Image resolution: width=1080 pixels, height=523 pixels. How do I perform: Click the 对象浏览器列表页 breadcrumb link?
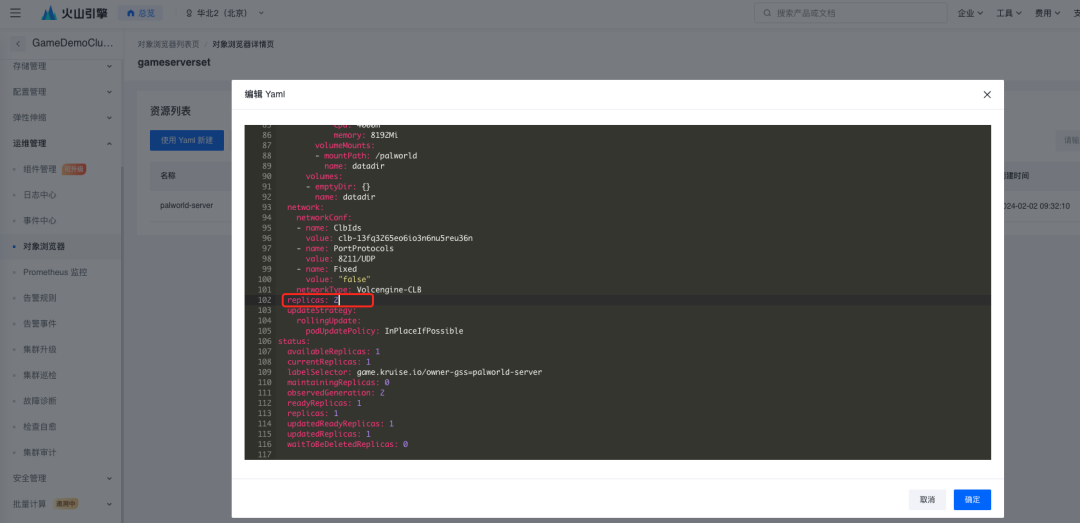click(x=168, y=45)
